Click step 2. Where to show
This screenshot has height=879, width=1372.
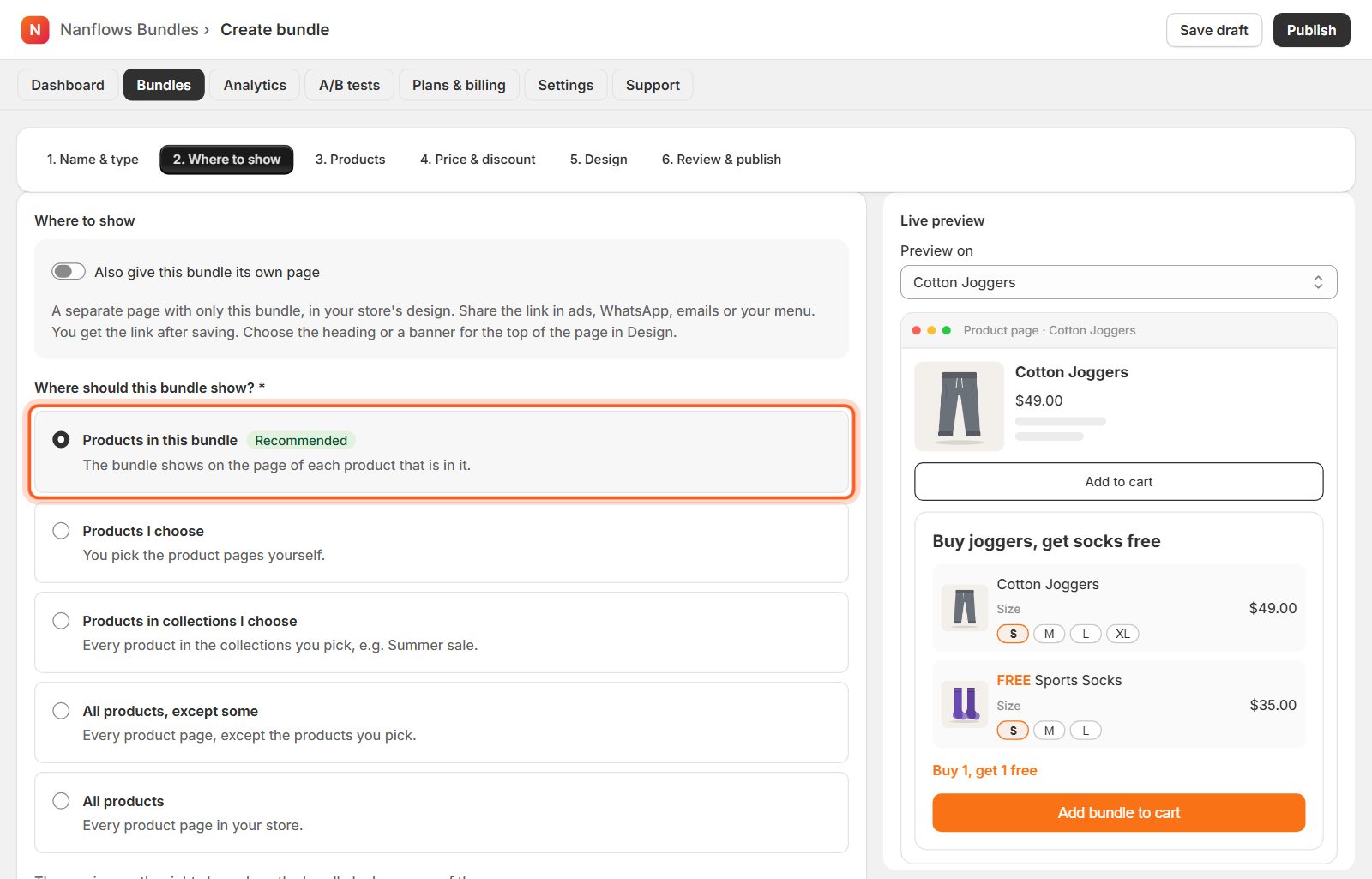coord(226,160)
